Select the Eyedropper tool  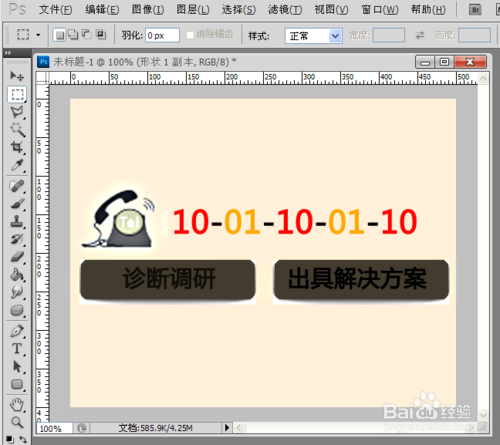pos(17,165)
